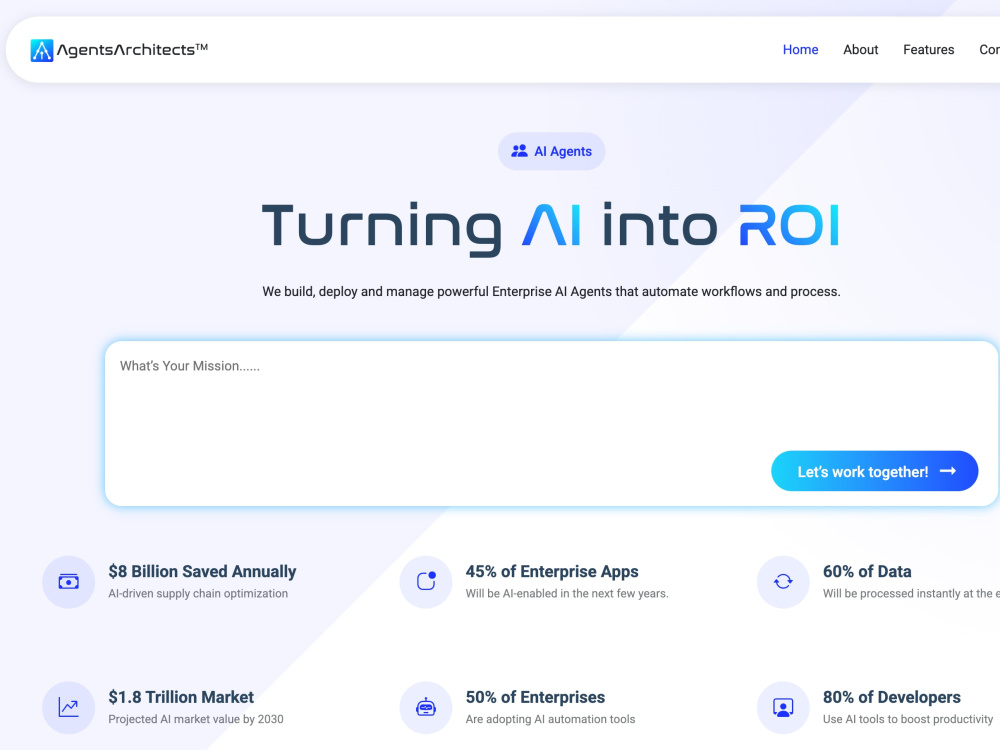1000x750 pixels.
Task: Click chart icon beside $1.8 Trillion Market
Action: (x=69, y=707)
